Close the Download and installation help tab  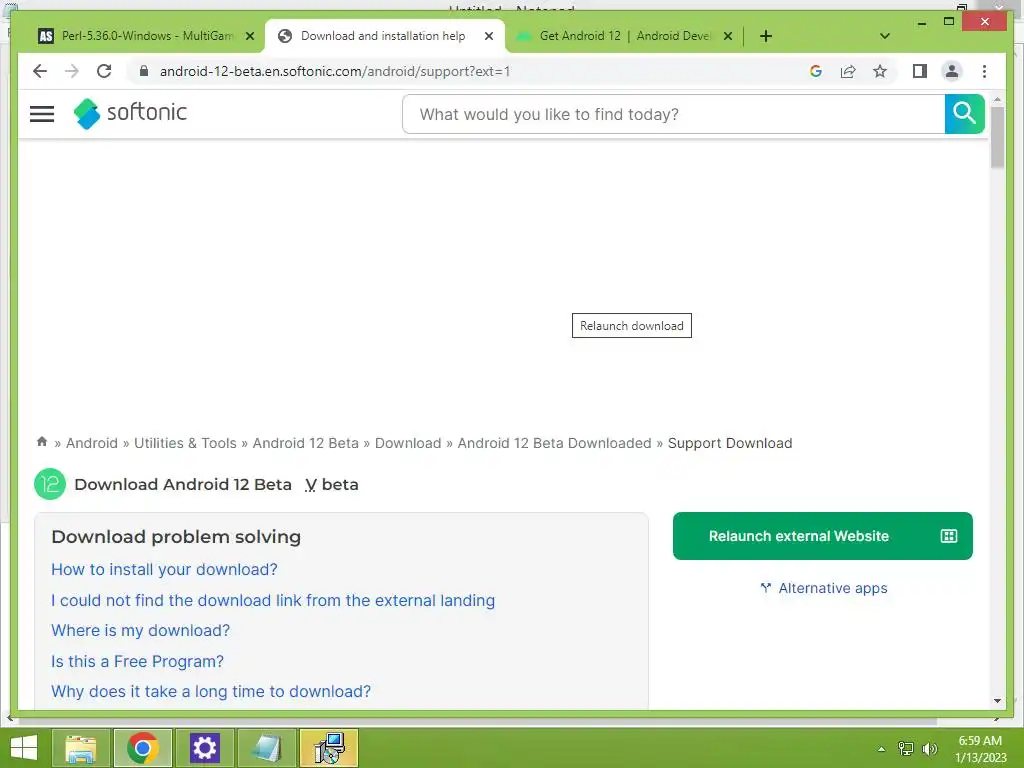pos(488,36)
